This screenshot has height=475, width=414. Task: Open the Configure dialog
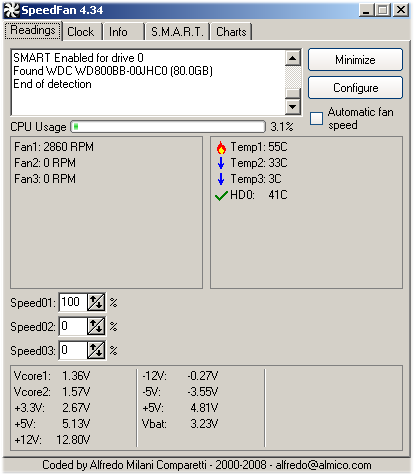[355, 88]
